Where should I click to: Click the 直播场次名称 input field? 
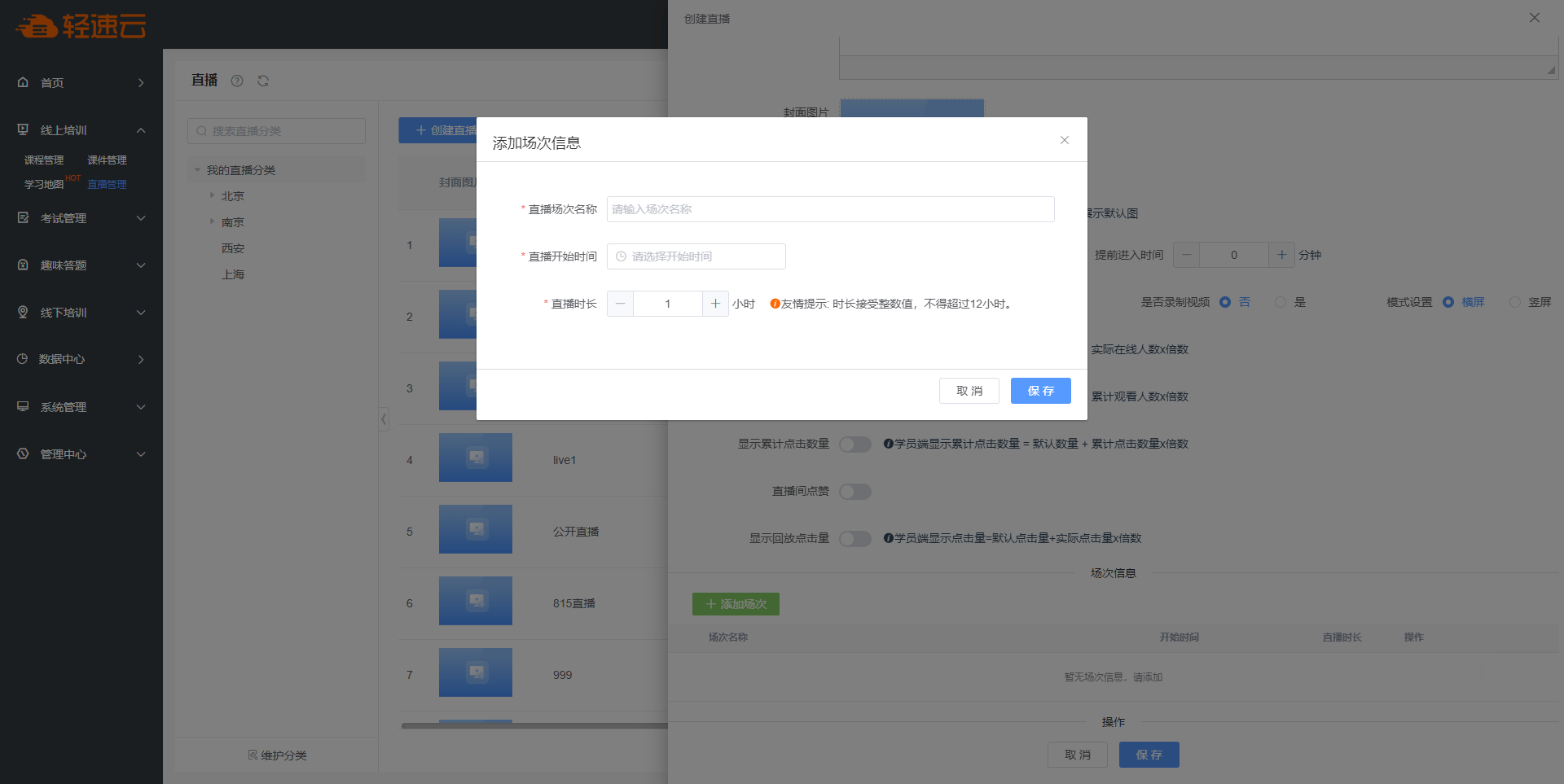830,209
